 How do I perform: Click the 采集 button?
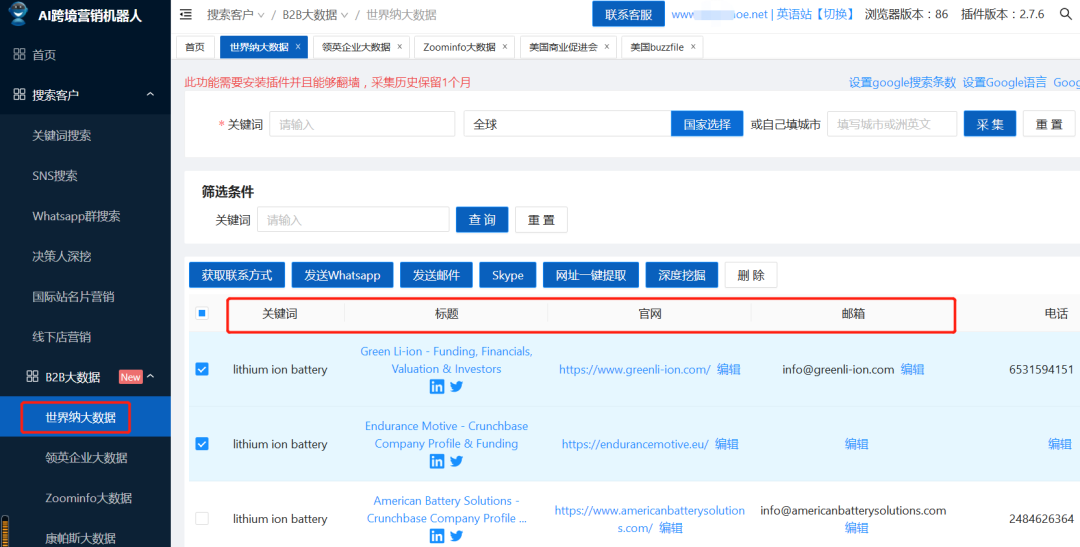[990, 124]
